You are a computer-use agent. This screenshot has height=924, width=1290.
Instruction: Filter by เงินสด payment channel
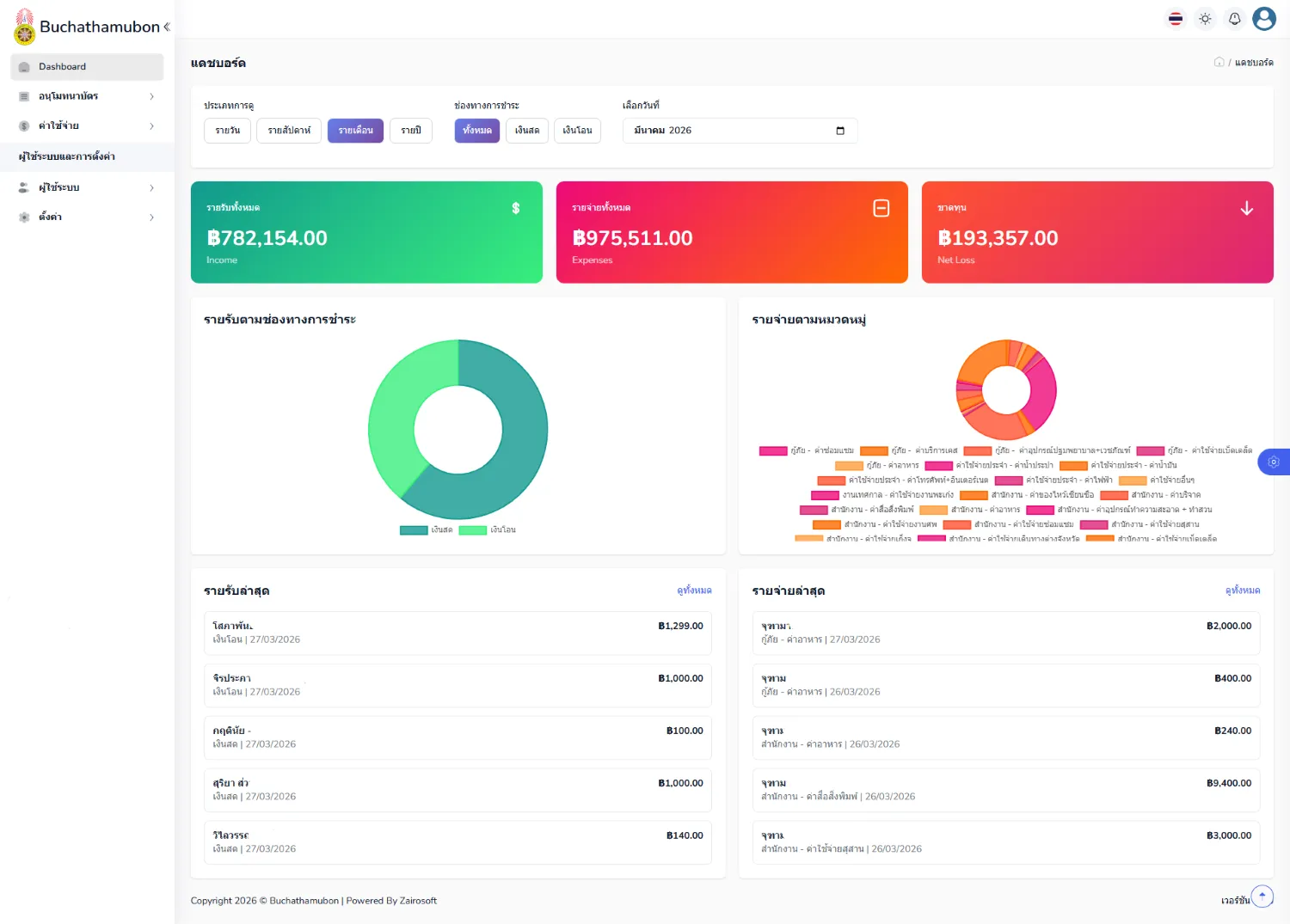click(527, 131)
